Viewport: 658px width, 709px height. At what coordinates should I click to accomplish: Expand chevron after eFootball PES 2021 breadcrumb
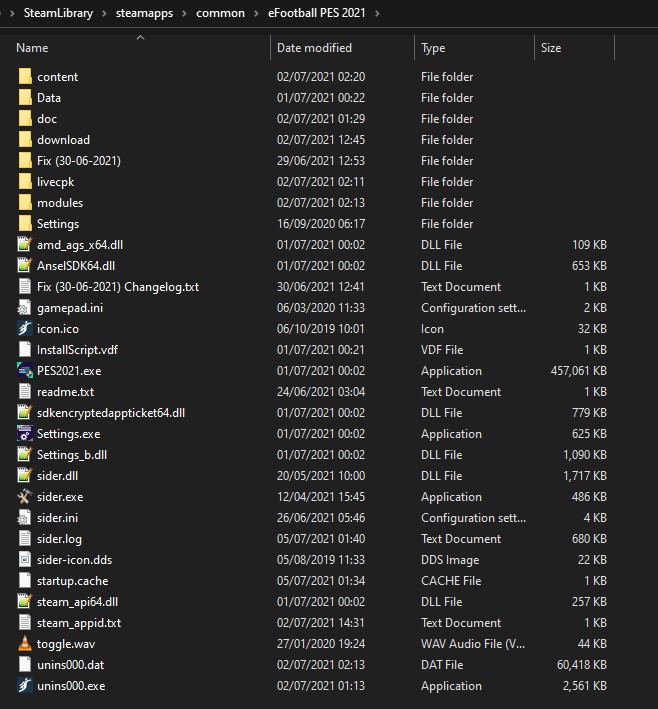[377, 13]
